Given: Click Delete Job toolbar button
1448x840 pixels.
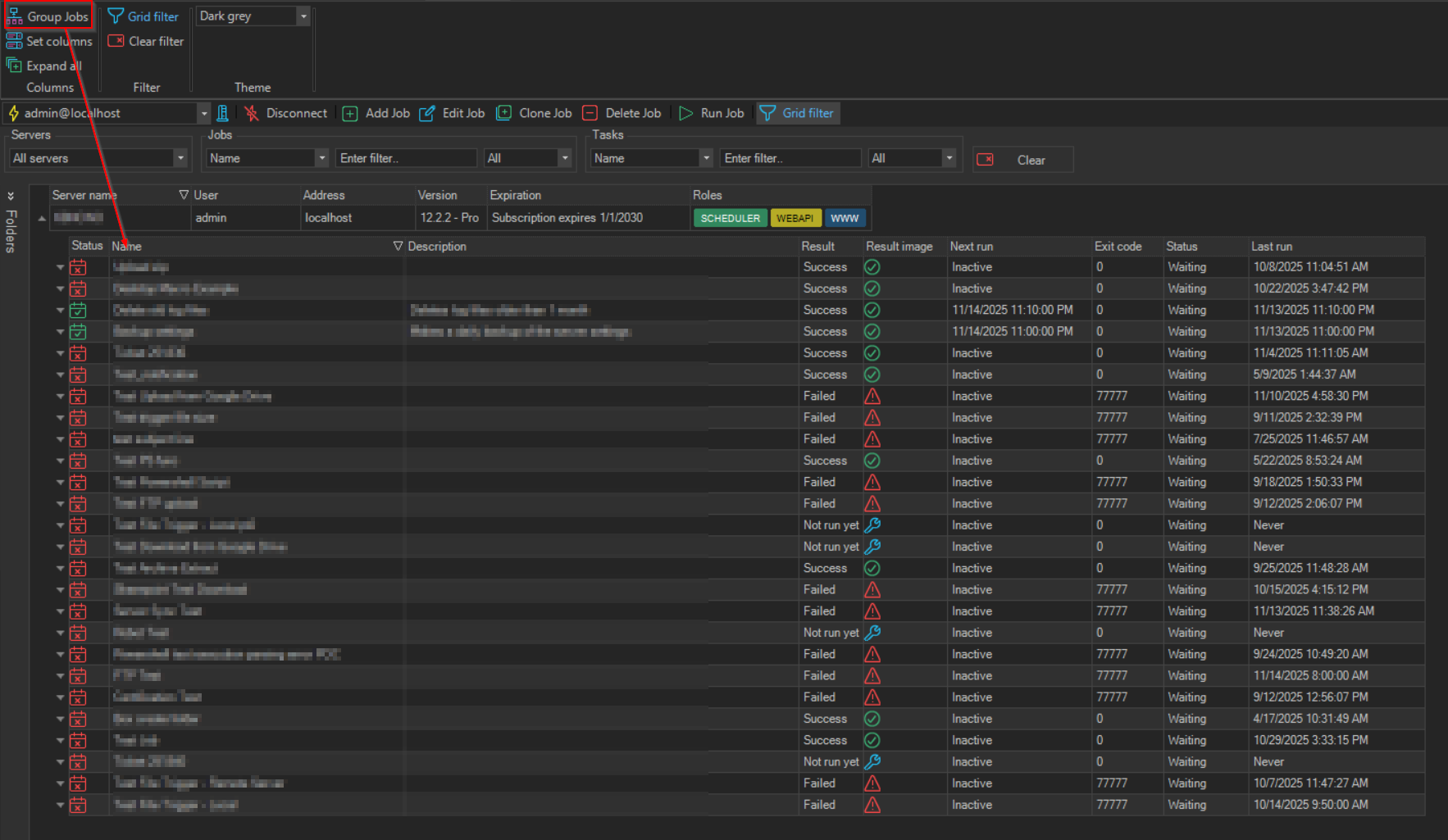Looking at the screenshot, I should click(622, 113).
